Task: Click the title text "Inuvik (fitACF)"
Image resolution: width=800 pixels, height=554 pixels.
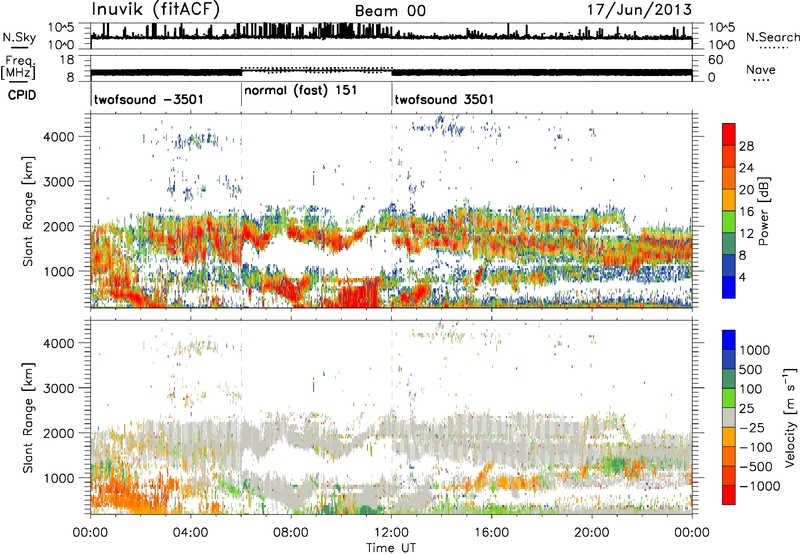Action: (x=156, y=9)
